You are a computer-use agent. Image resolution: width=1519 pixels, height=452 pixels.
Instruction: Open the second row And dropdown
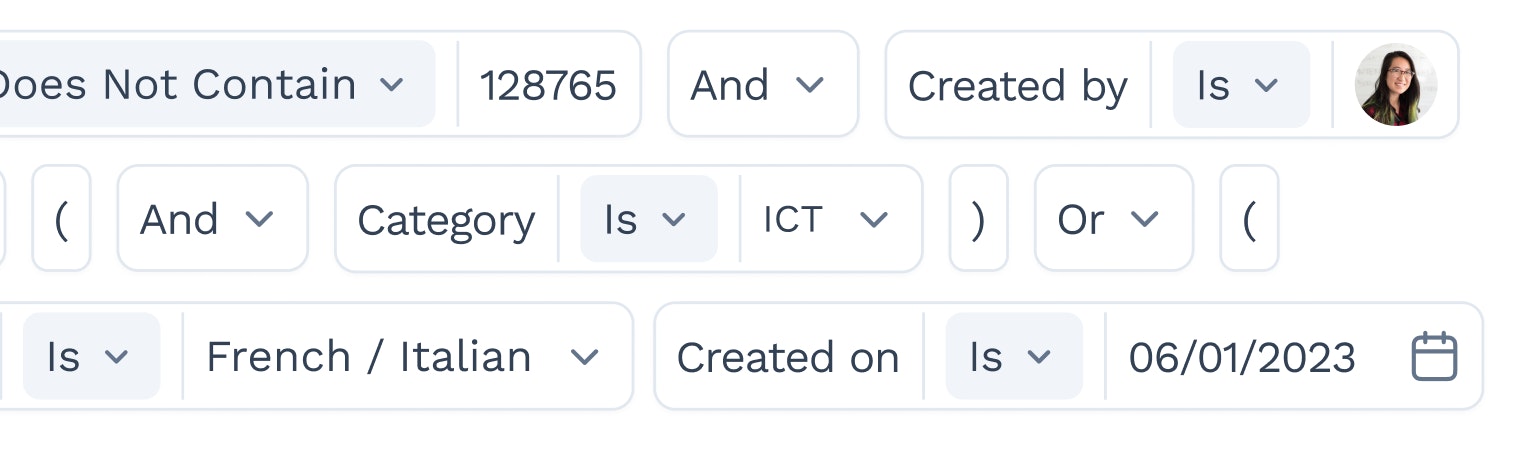212,219
